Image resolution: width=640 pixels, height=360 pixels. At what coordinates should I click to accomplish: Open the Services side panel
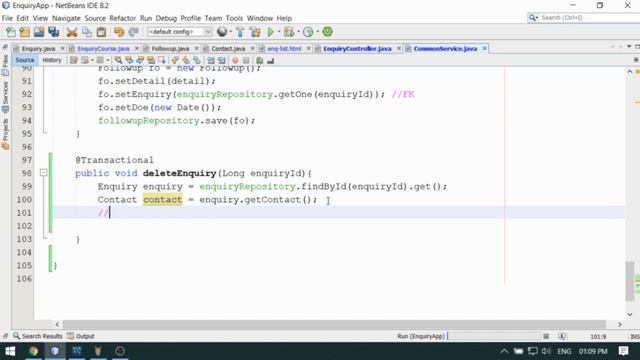pyautogui.click(x=5, y=97)
